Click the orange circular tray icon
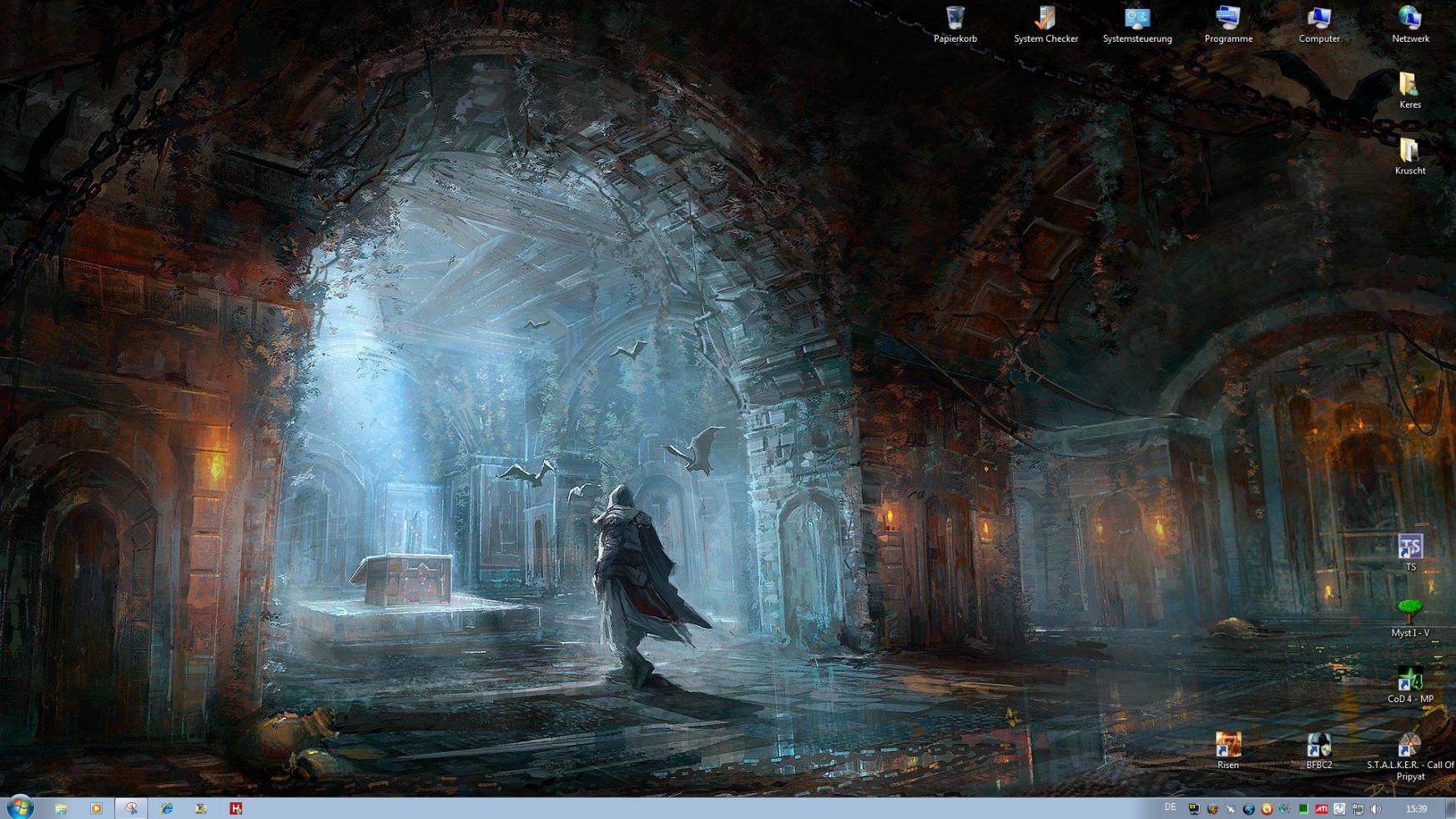The width and height of the screenshot is (1456, 819). tap(1267, 809)
